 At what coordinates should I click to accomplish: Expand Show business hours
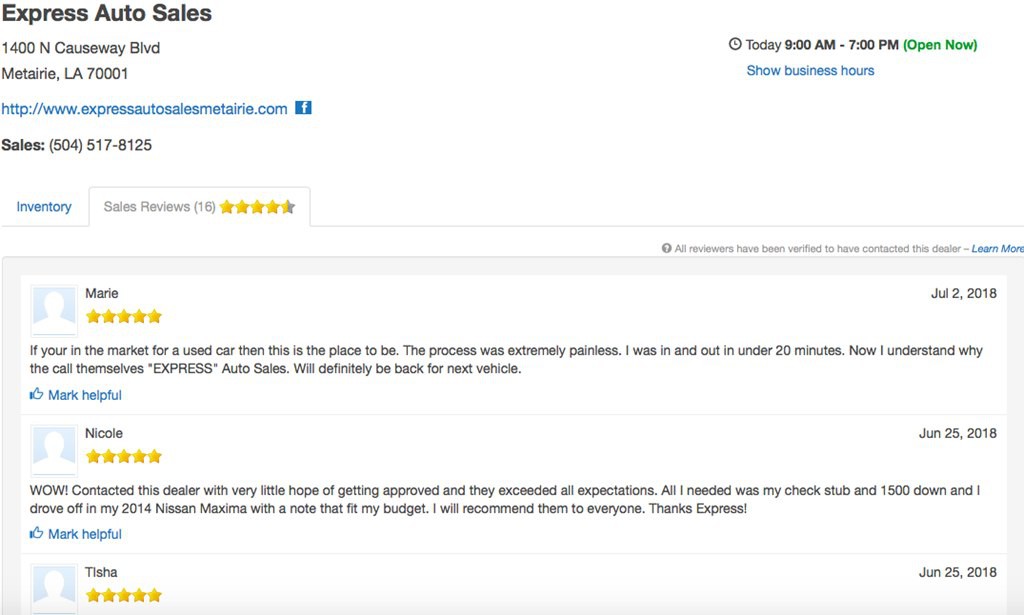(810, 71)
